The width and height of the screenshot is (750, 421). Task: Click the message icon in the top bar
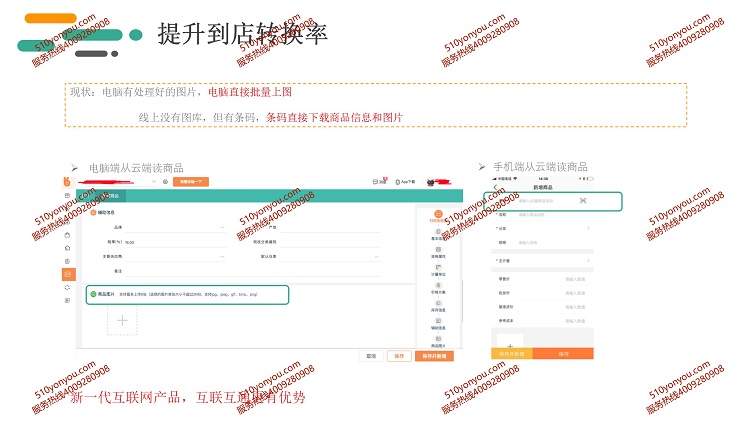[376, 182]
